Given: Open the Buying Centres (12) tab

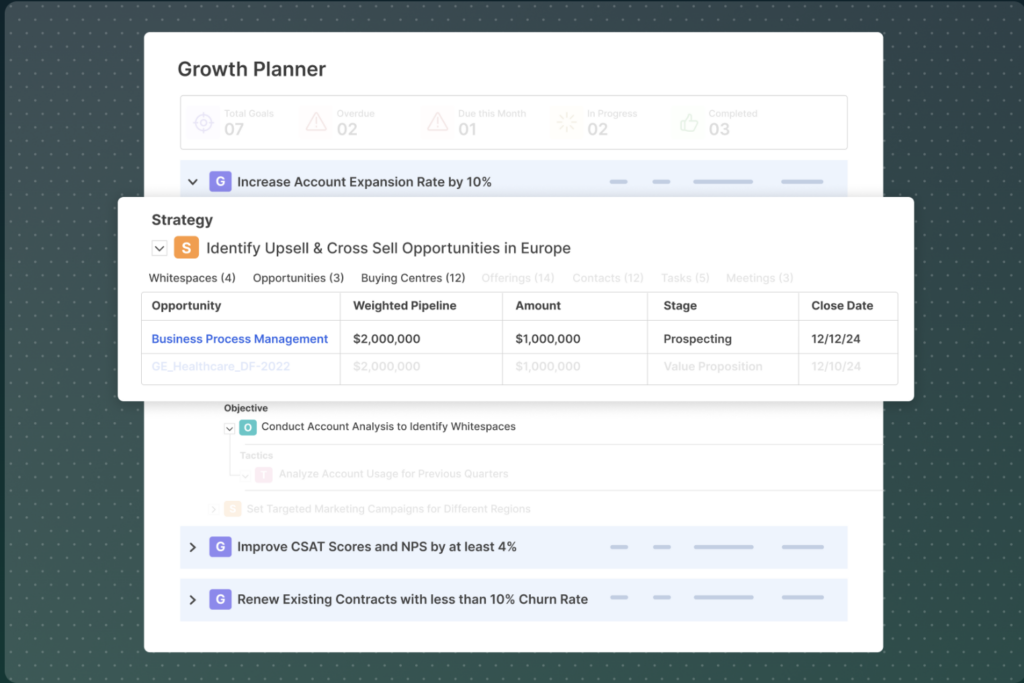Looking at the screenshot, I should point(413,278).
